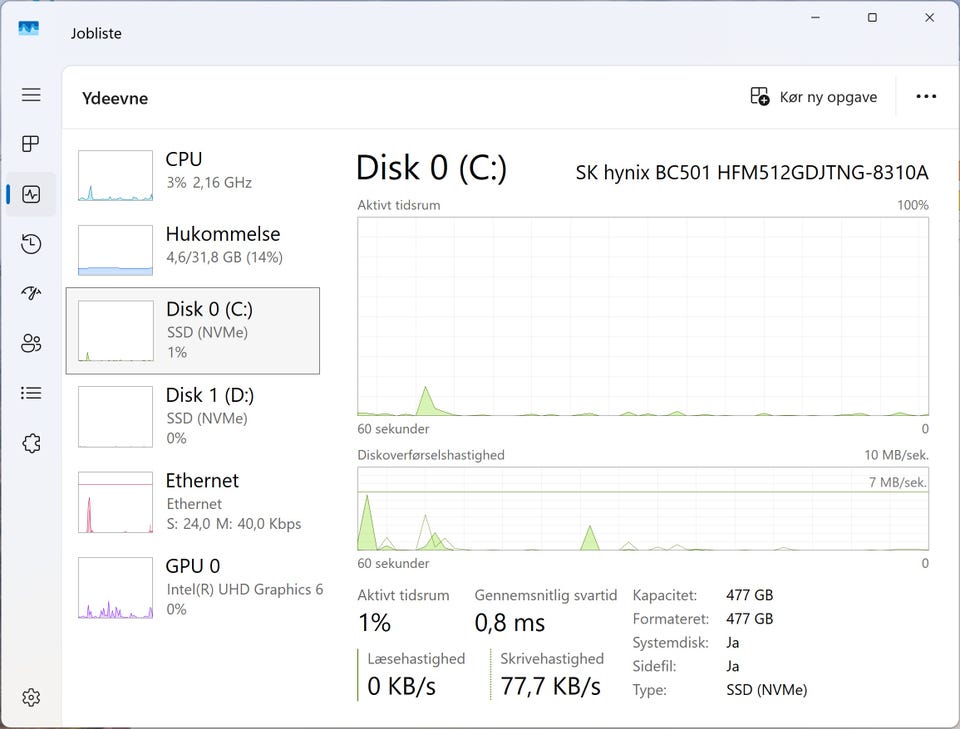Select the Hukommelse memory item
Screen dimensions: 960x729
pos(193,249)
